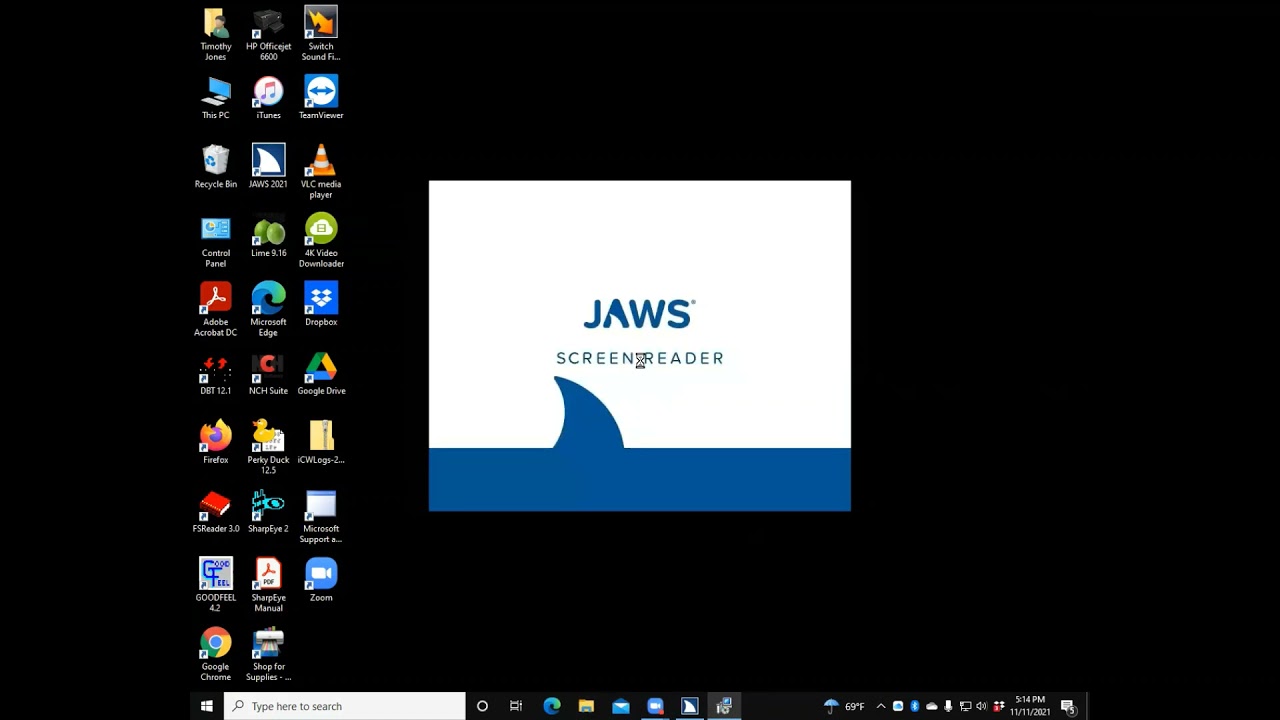The width and height of the screenshot is (1280, 720).
Task: Select Google Chrome desktop icon
Action: click(x=215, y=655)
